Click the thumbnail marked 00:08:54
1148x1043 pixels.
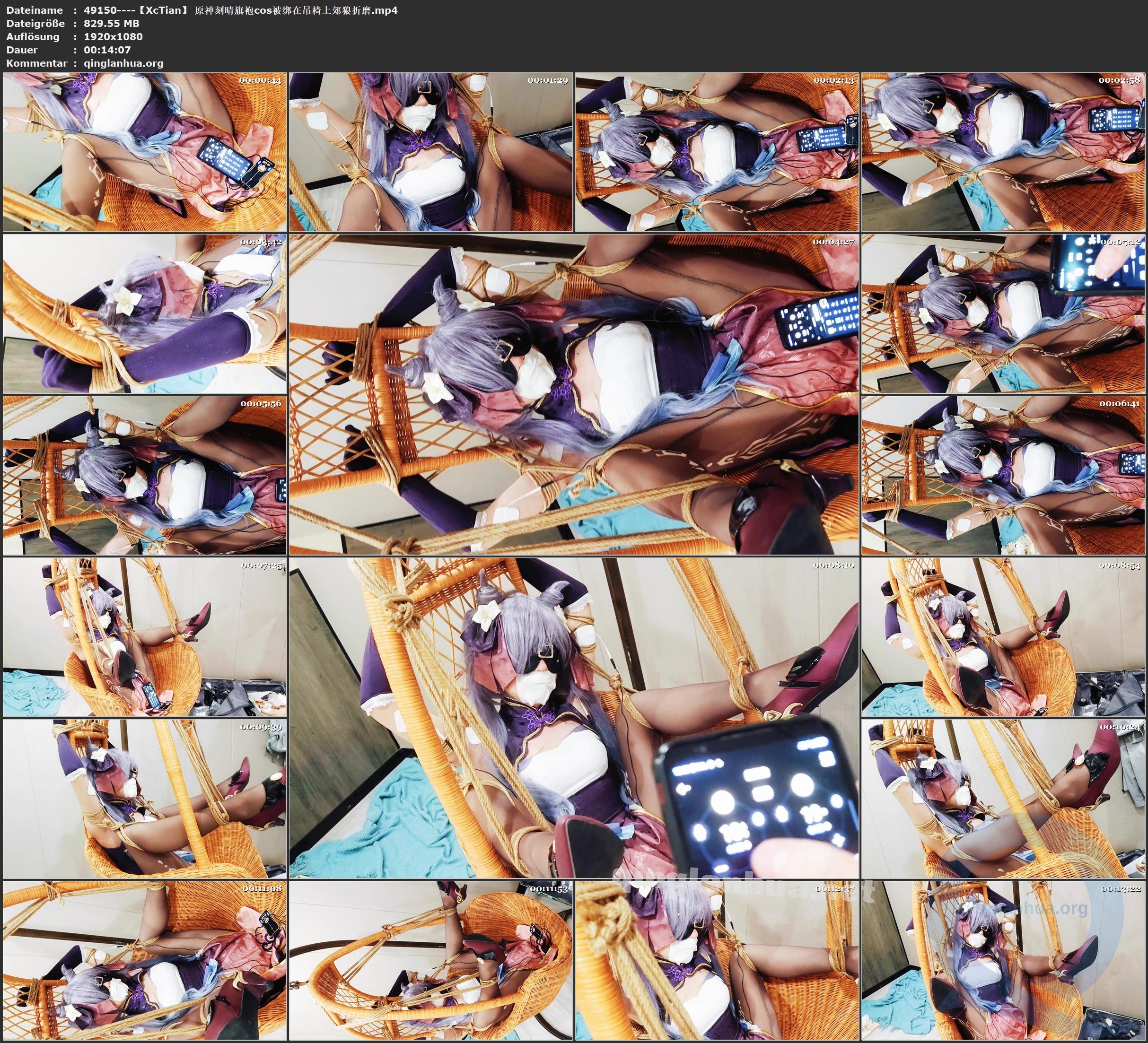(x=1003, y=637)
